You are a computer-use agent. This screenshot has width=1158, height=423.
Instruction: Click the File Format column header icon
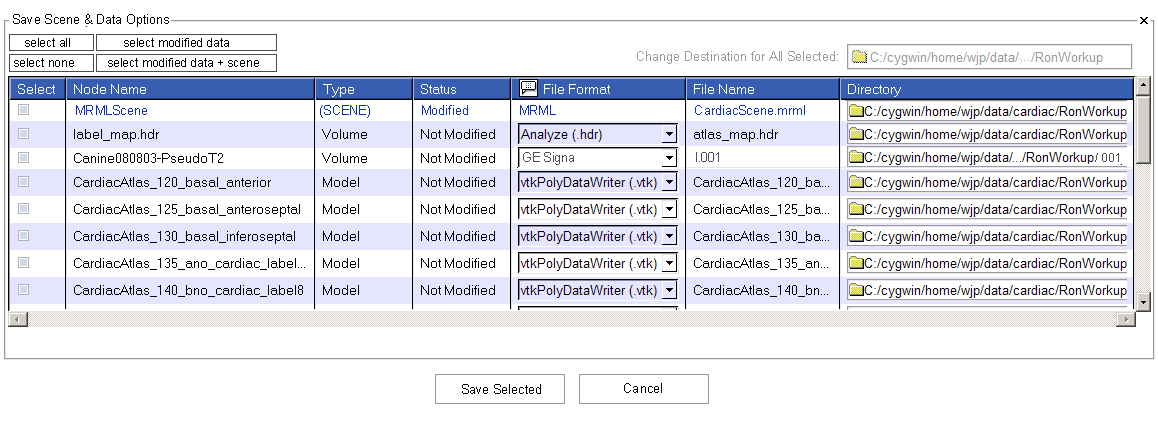(528, 89)
